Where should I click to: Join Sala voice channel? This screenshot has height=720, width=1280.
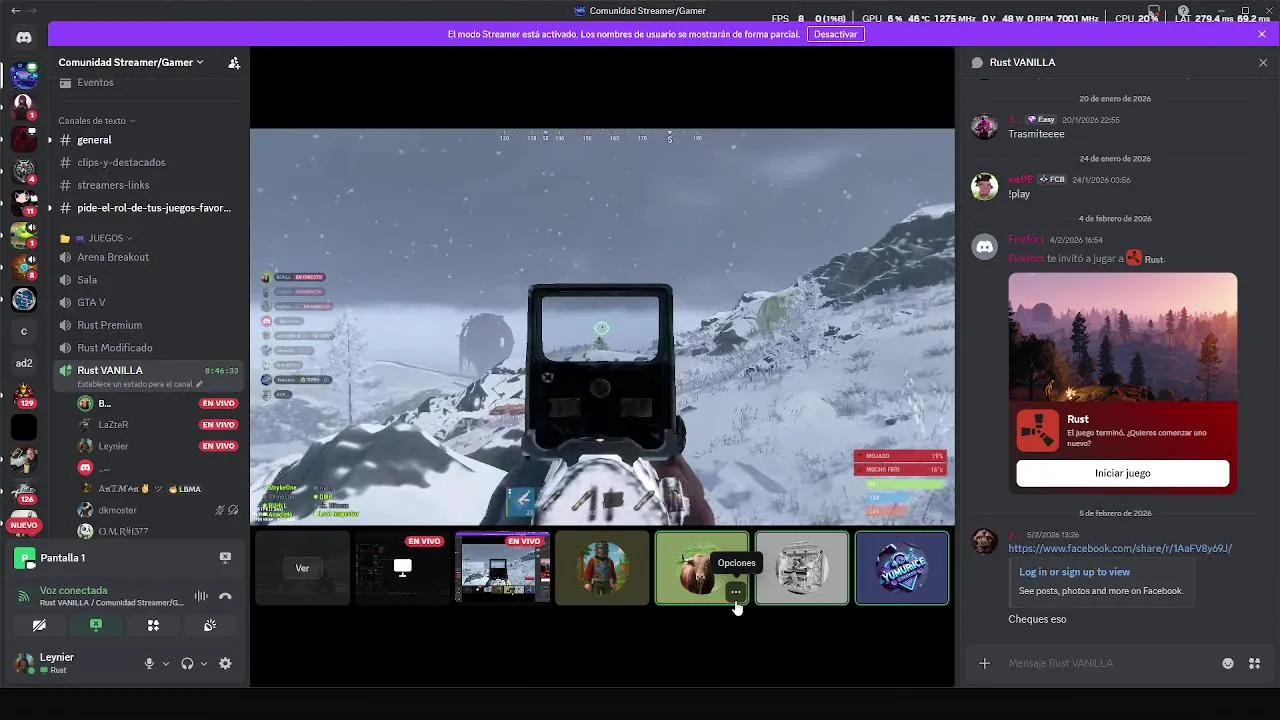146,280
